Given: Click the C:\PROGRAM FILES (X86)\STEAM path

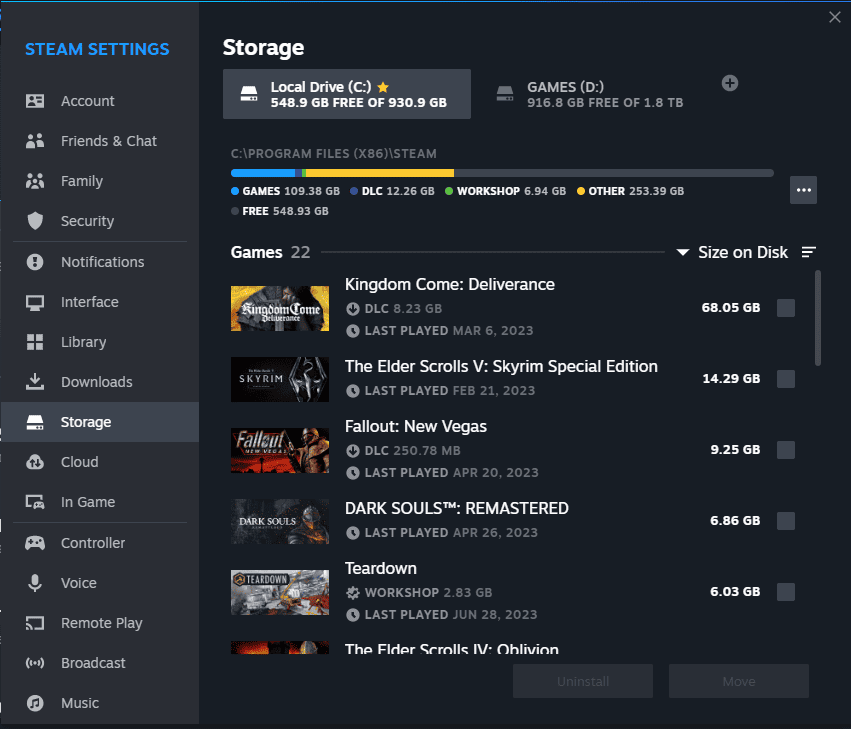Looking at the screenshot, I should coord(334,154).
